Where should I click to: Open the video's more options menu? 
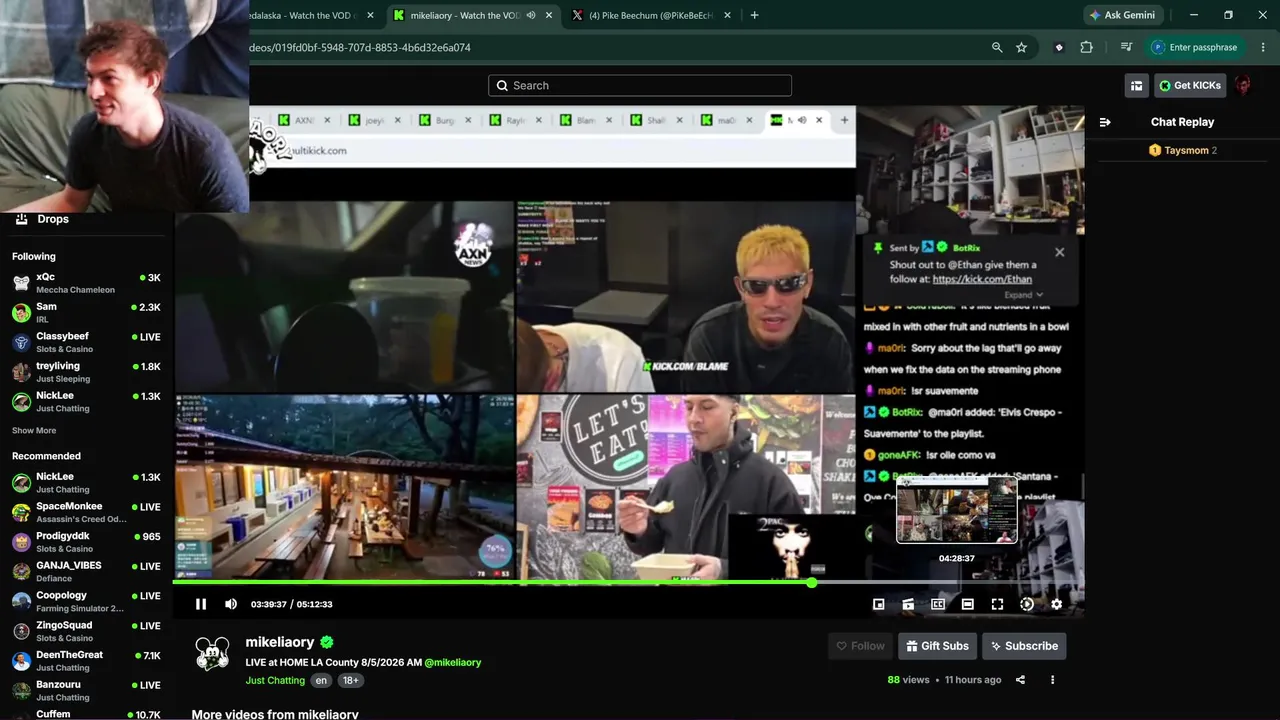pos(1052,680)
